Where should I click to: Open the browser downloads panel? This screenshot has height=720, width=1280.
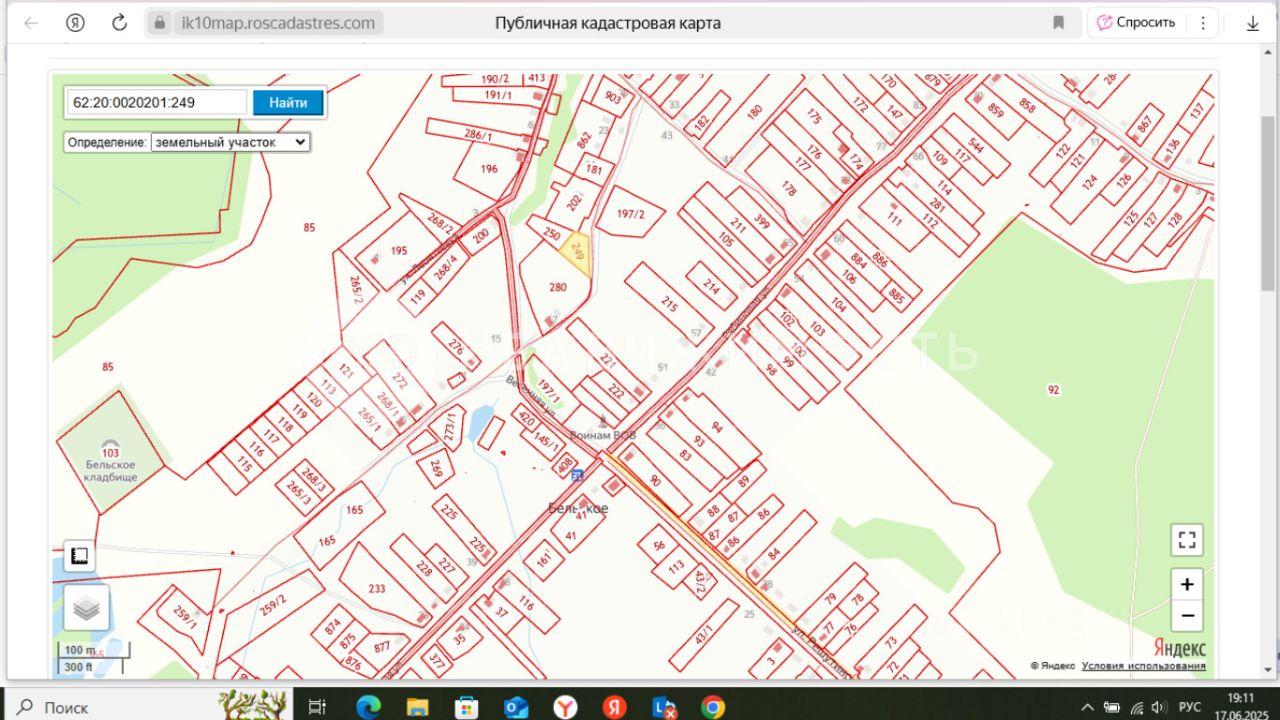tap(1252, 23)
